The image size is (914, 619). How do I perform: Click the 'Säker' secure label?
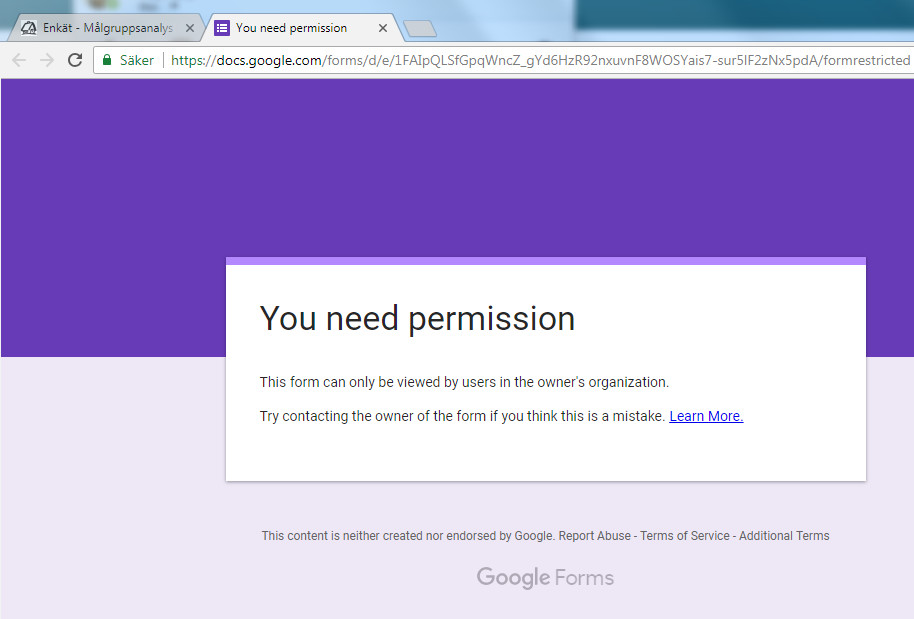tap(137, 60)
